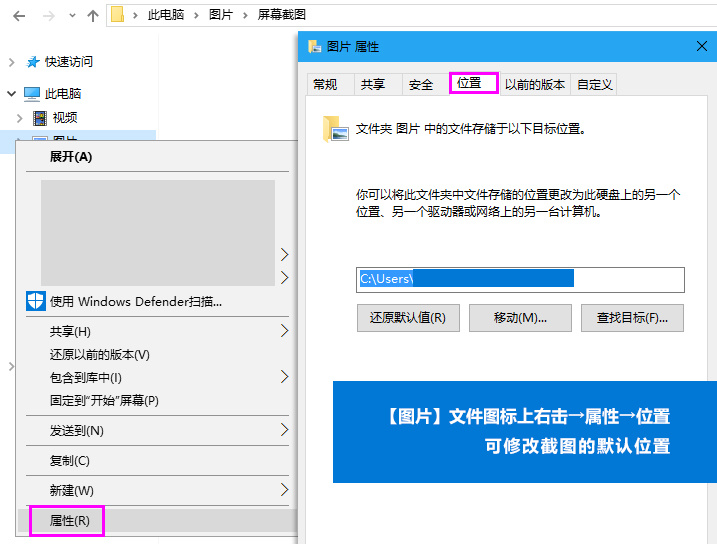
Task: Switch to the 安全 tab
Action: tap(426, 85)
